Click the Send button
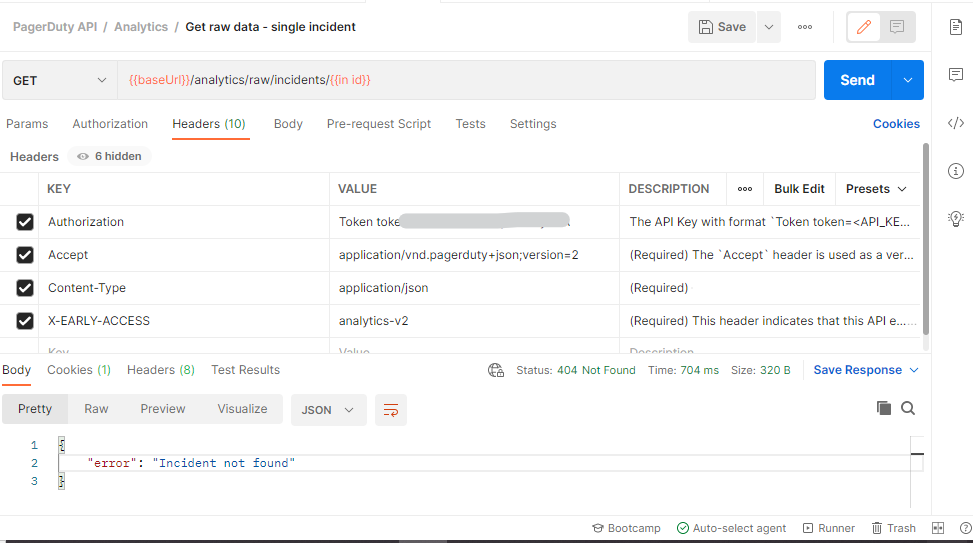Image resolution: width=973 pixels, height=543 pixels. (x=857, y=80)
